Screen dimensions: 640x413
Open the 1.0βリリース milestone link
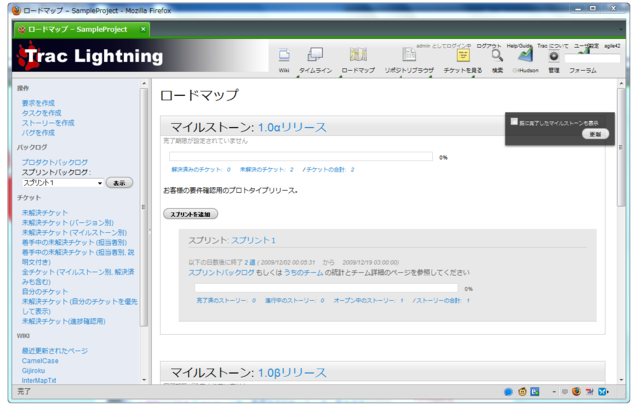(292, 372)
